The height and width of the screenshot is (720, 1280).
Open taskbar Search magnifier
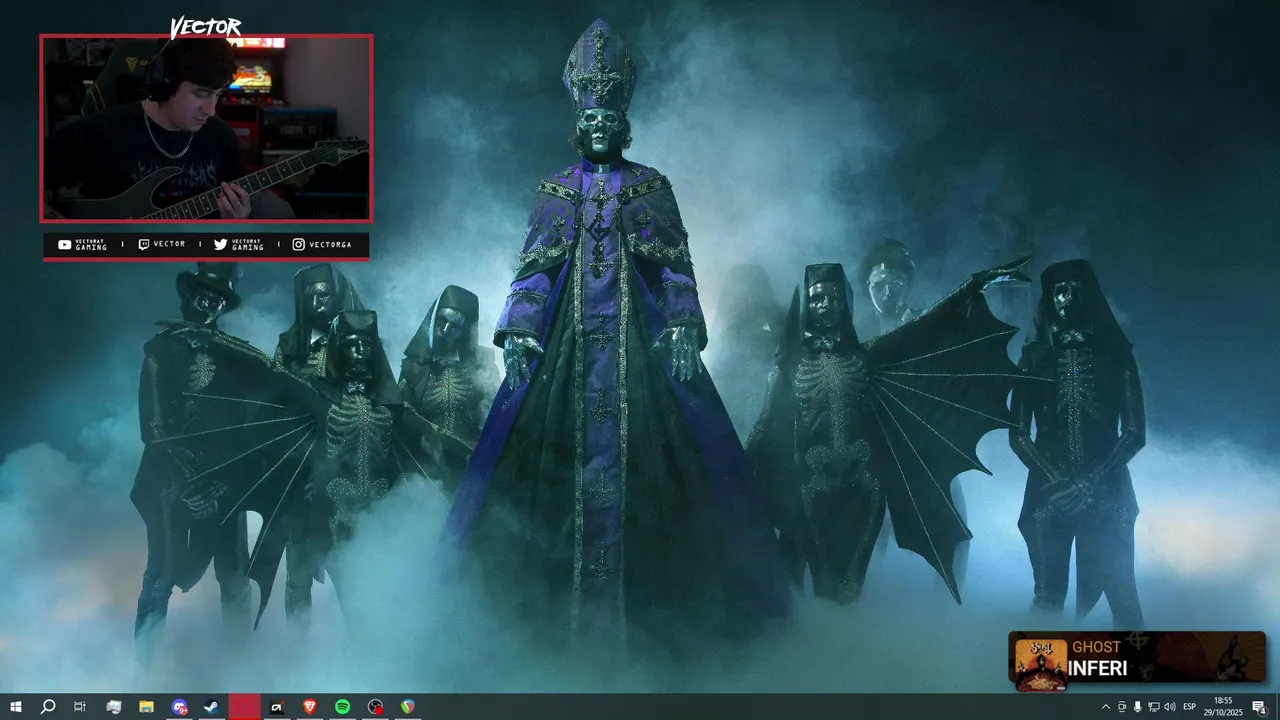[48, 707]
